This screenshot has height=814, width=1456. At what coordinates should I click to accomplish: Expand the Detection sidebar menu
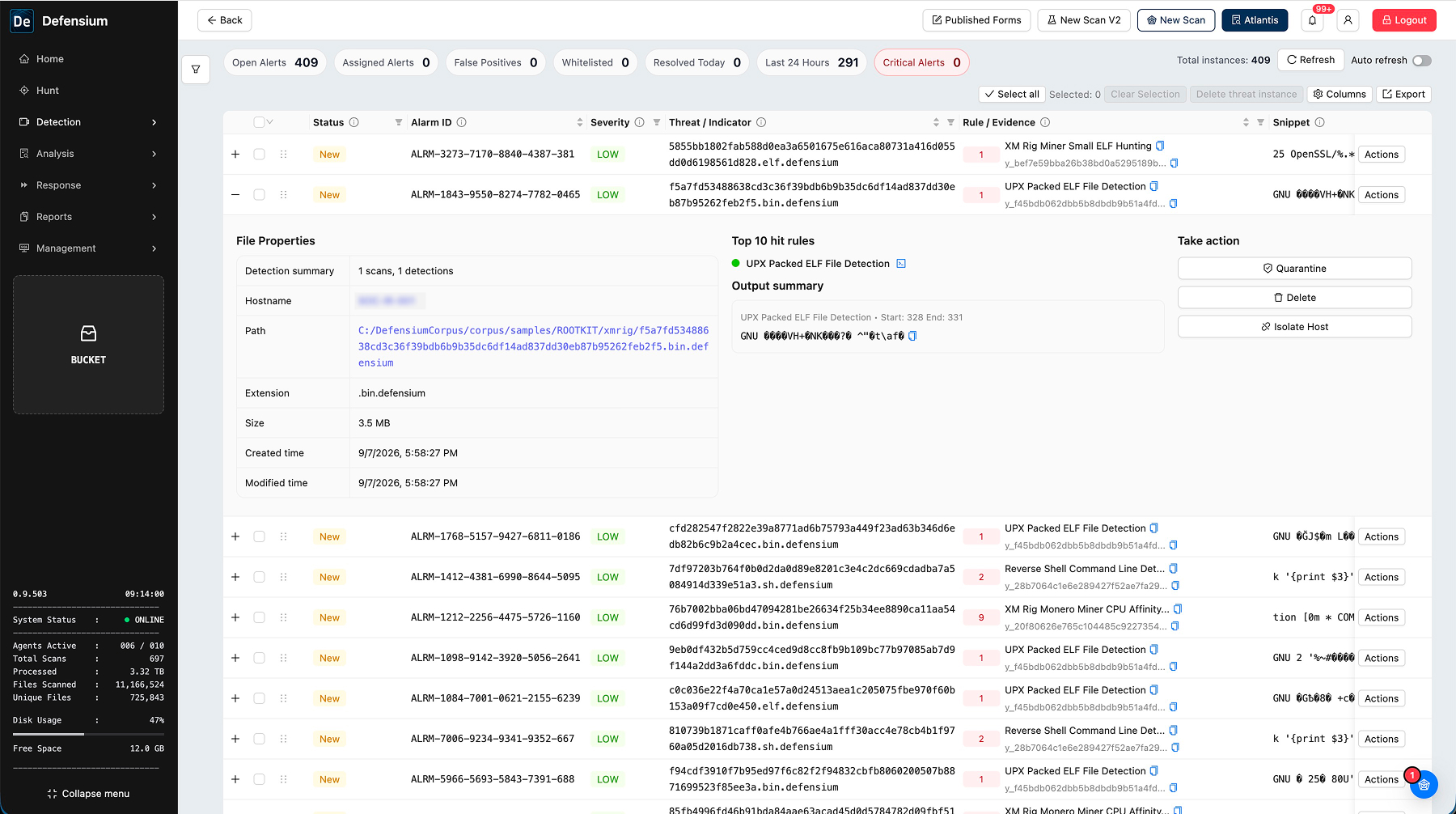(88, 122)
